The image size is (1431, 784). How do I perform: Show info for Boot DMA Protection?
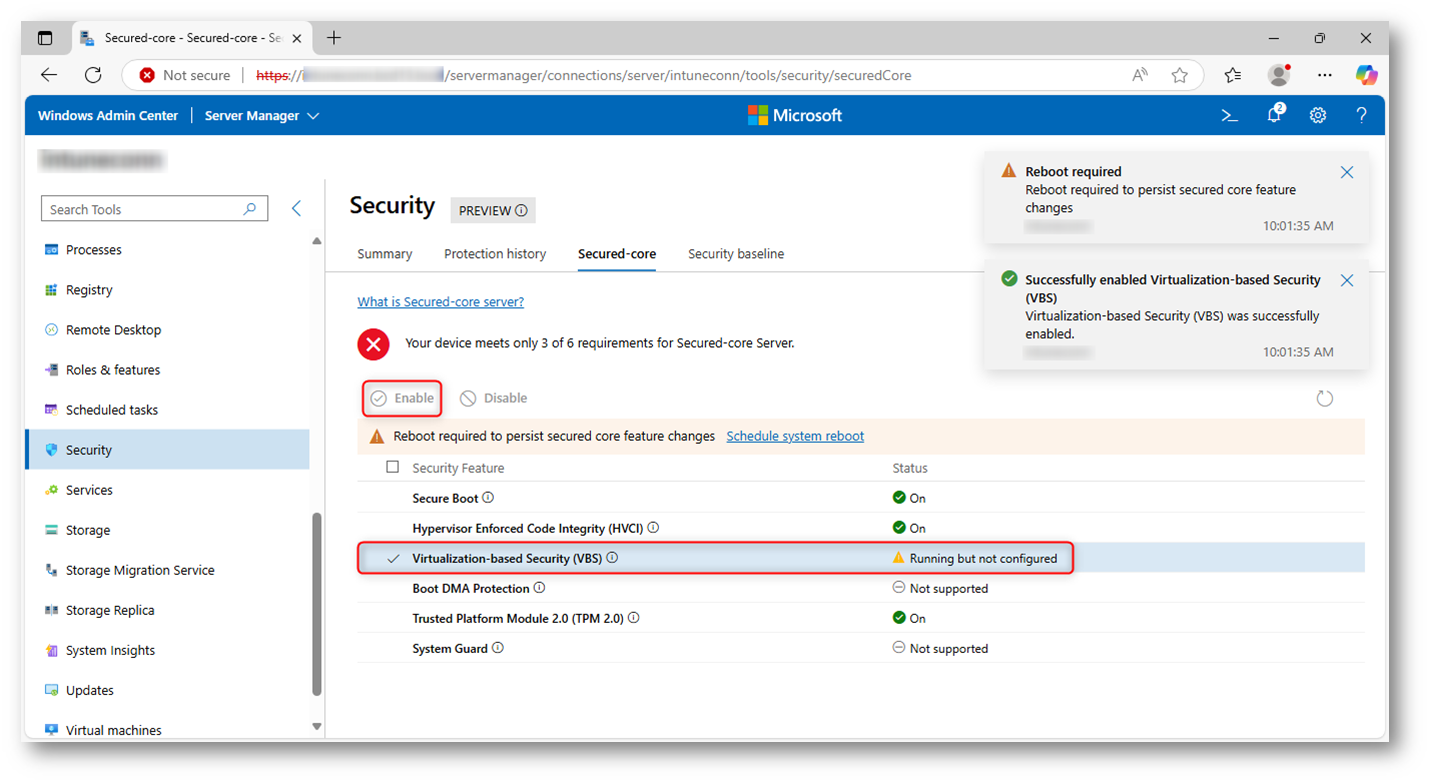(x=539, y=588)
